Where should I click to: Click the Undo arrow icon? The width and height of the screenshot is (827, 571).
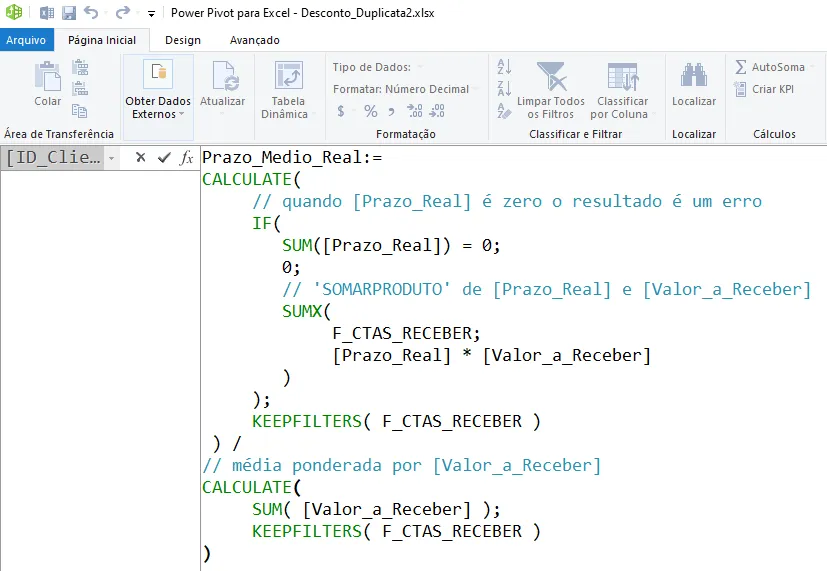(x=91, y=12)
